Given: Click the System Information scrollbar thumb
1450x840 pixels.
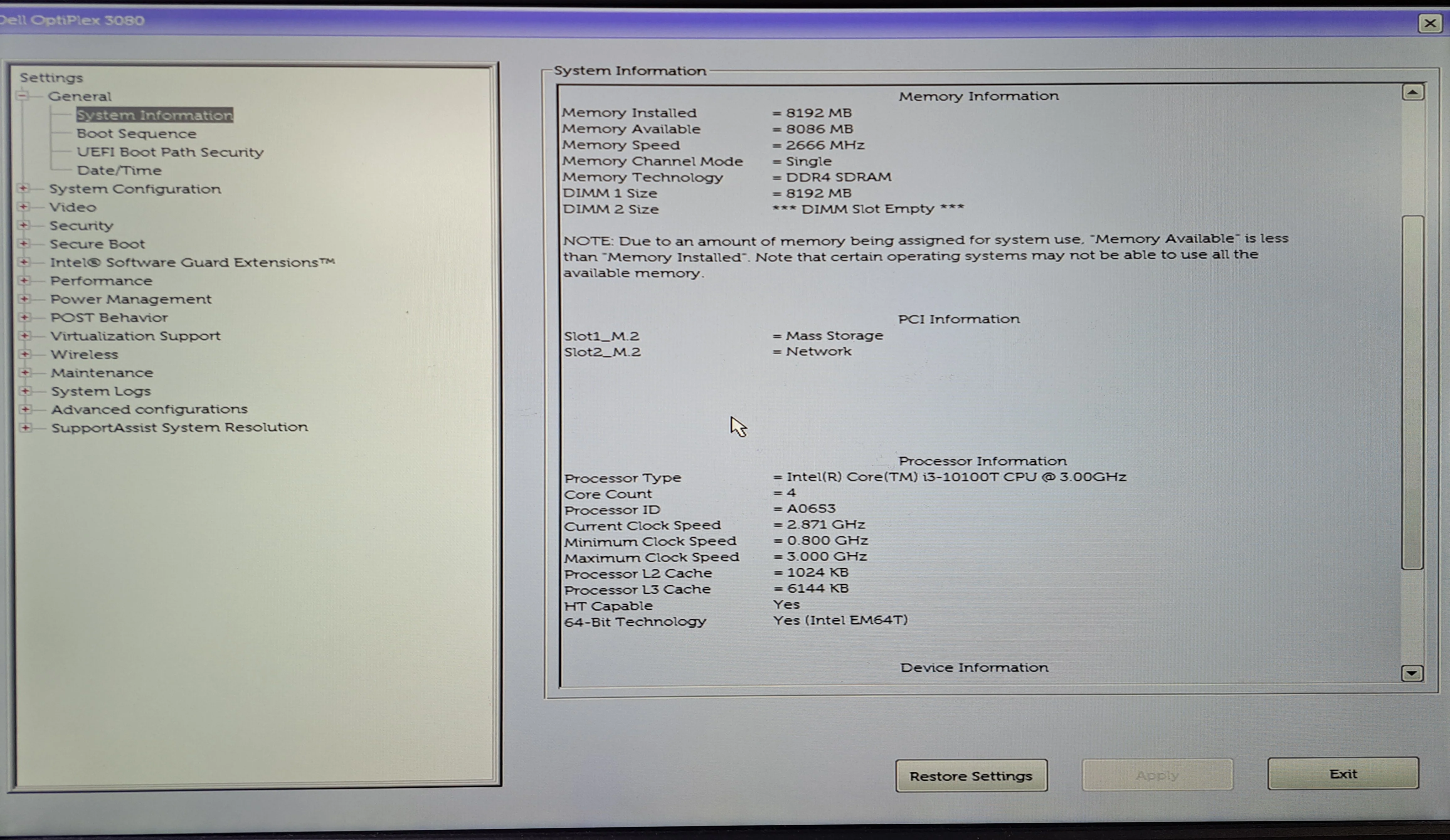Looking at the screenshot, I should coord(1413,393).
